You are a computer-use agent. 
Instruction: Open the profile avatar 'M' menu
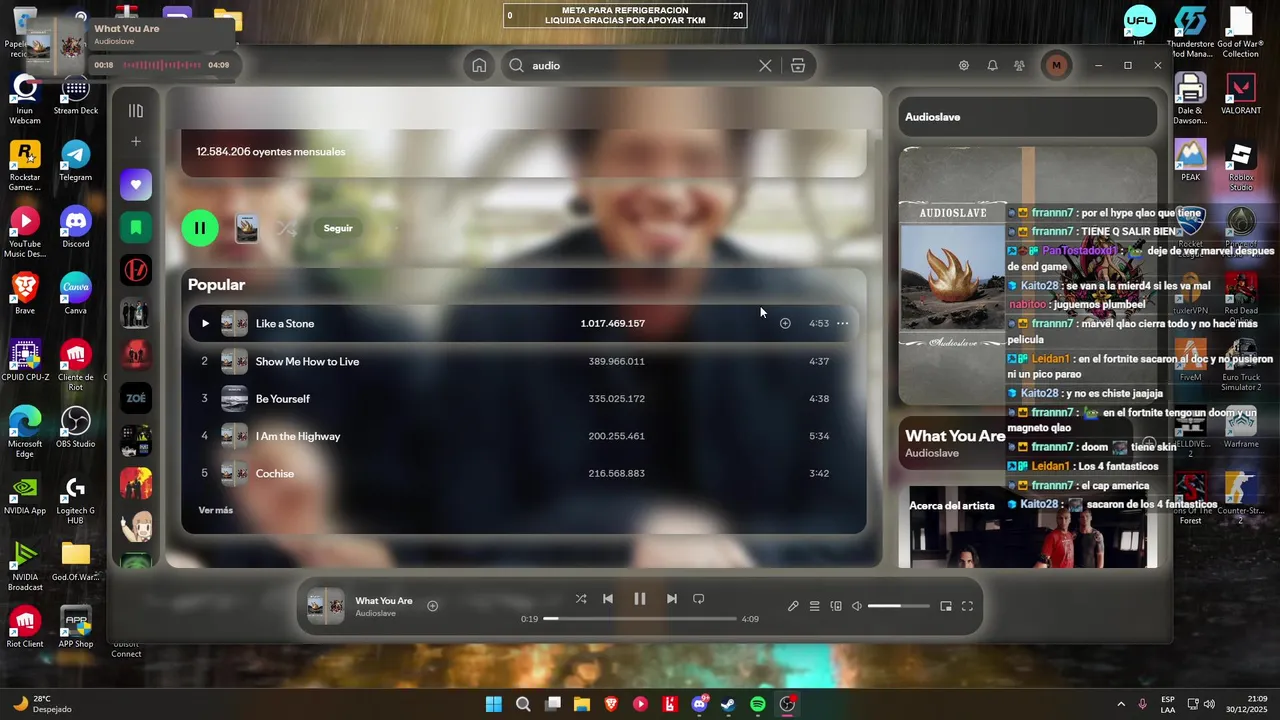click(x=1056, y=65)
